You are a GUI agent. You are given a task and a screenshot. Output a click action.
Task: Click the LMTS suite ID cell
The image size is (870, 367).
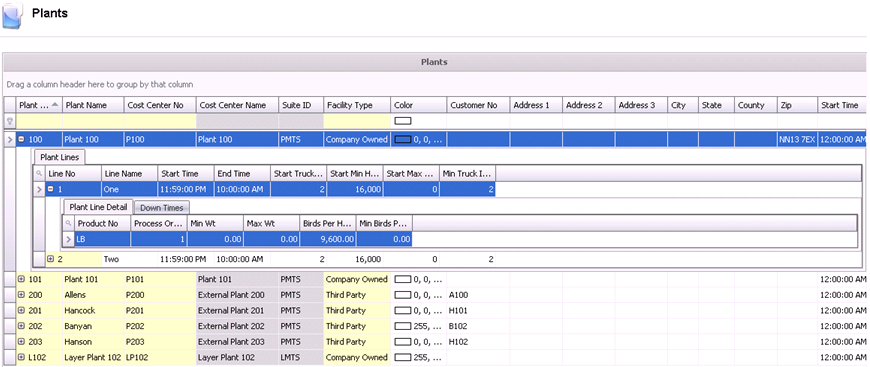301,357
